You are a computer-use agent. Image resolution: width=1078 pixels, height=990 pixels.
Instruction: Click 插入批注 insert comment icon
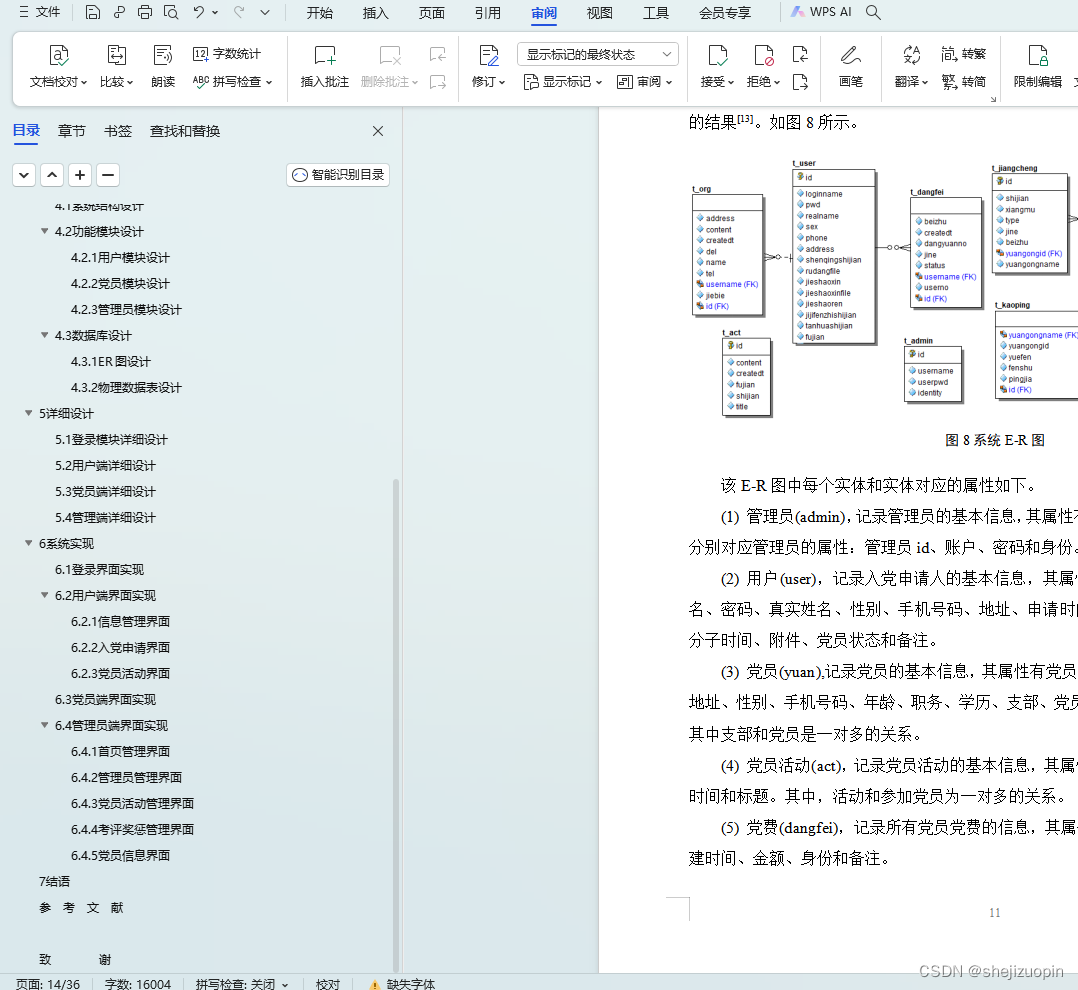point(324,55)
